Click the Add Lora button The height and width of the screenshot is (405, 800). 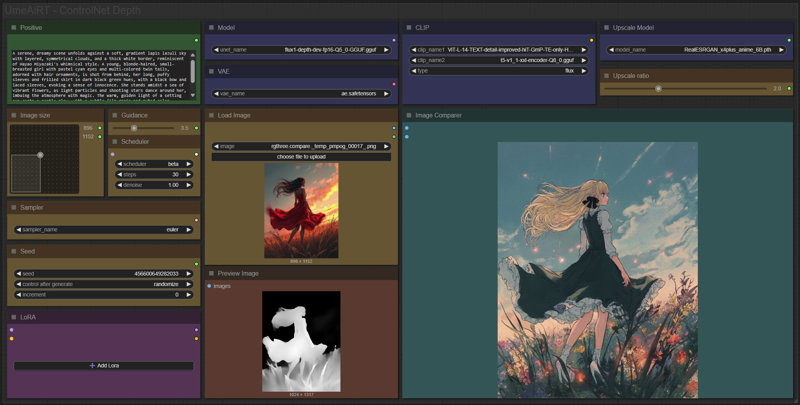[x=104, y=366]
